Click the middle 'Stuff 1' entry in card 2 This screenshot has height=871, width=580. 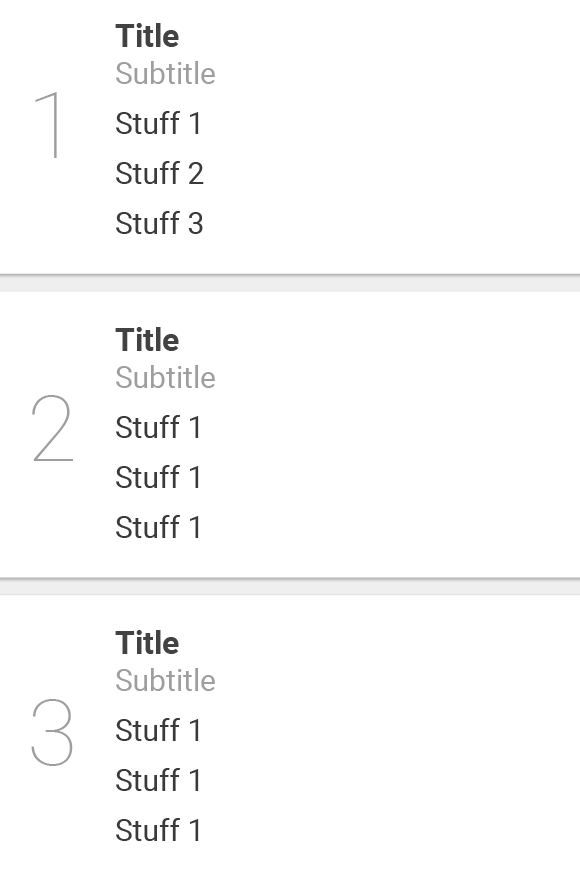click(159, 477)
